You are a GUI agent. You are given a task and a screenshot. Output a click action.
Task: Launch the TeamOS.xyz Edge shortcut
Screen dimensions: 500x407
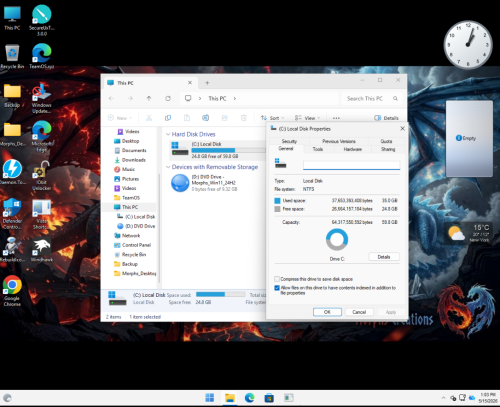click(x=42, y=56)
